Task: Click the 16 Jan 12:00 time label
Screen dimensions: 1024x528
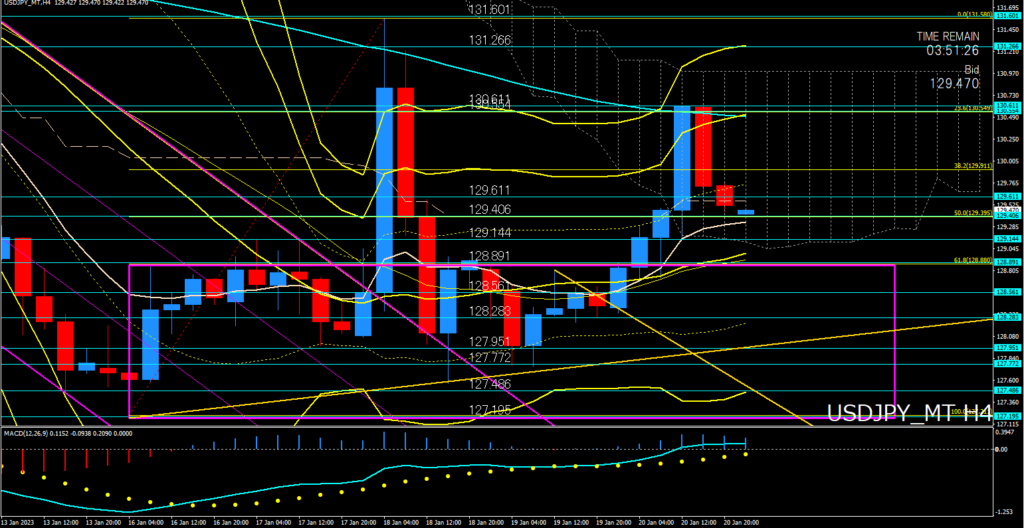Action: click(188, 523)
